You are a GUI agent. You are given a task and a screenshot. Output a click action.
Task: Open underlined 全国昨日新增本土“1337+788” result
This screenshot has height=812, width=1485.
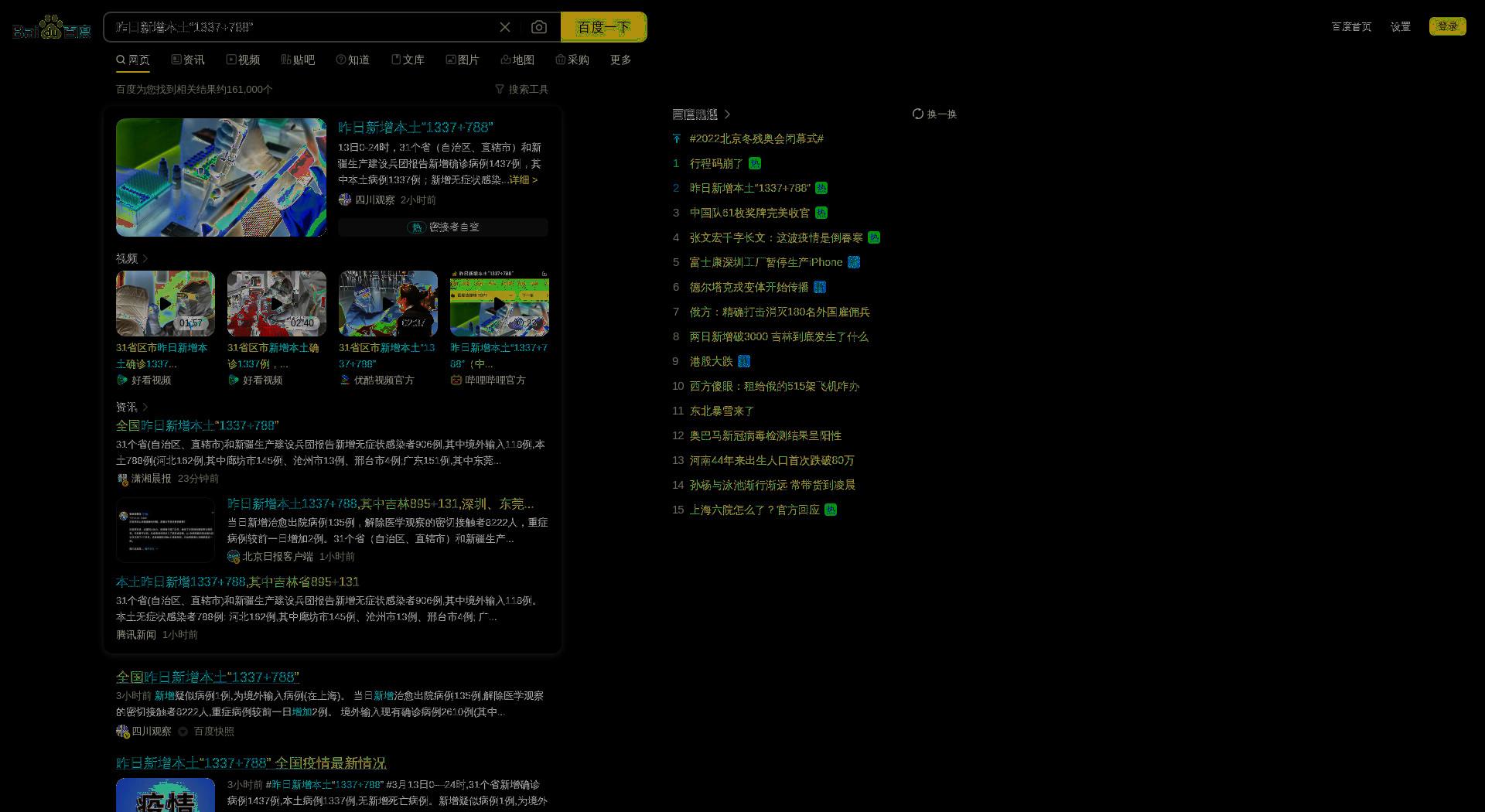[x=207, y=677]
